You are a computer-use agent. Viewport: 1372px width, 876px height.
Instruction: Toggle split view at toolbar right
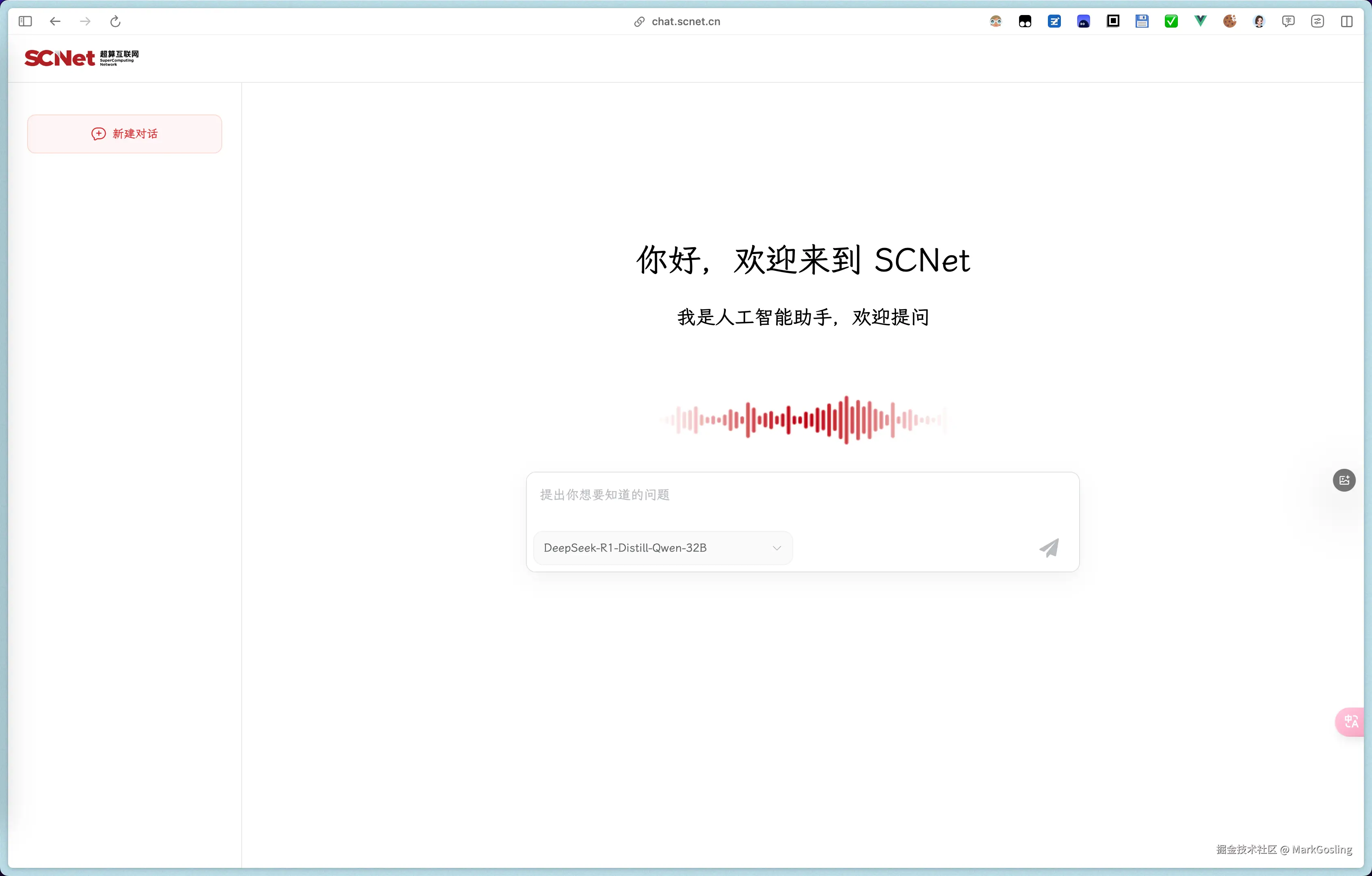coord(1346,21)
